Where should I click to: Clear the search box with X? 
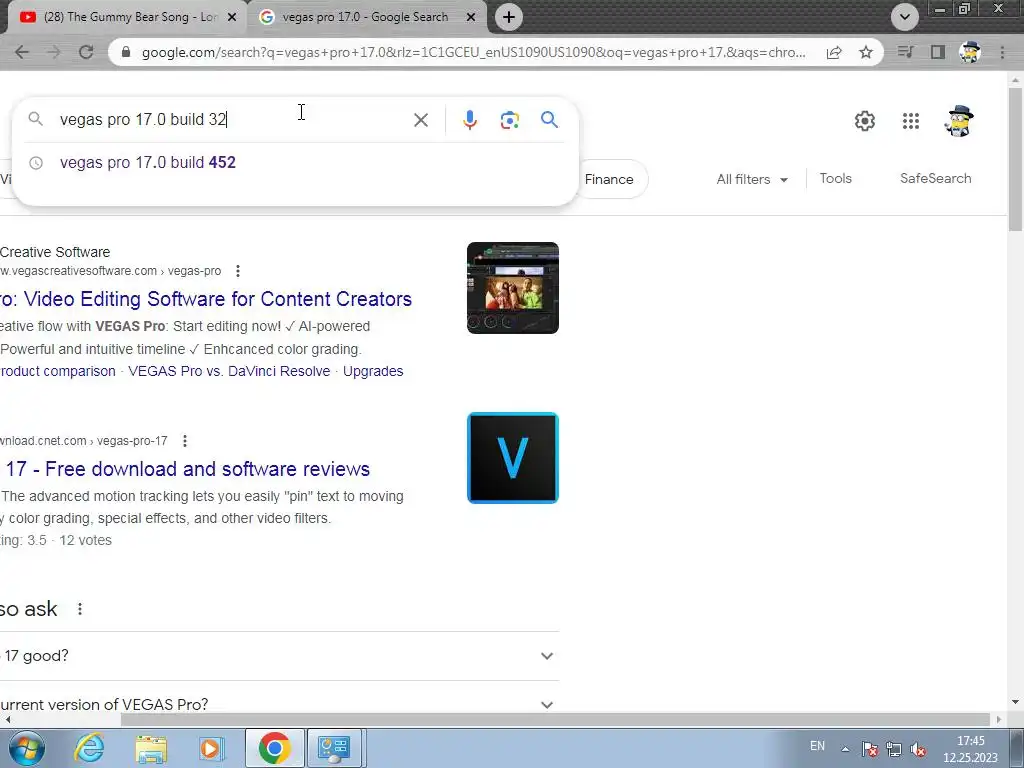coord(421,120)
